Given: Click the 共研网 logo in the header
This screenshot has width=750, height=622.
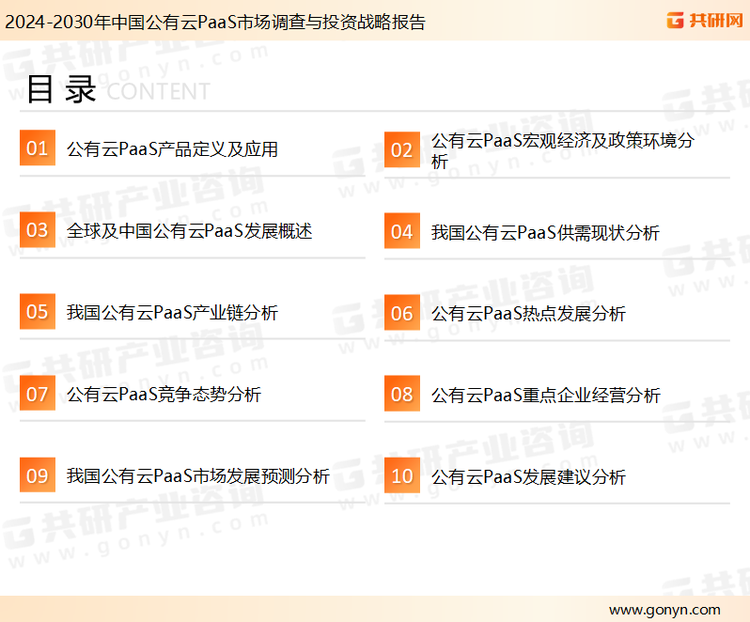Looking at the screenshot, I should [x=705, y=20].
